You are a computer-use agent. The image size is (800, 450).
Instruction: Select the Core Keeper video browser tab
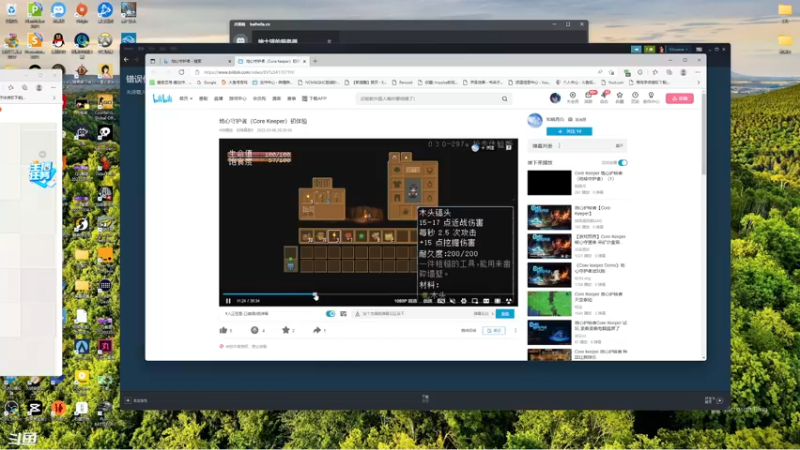271,61
